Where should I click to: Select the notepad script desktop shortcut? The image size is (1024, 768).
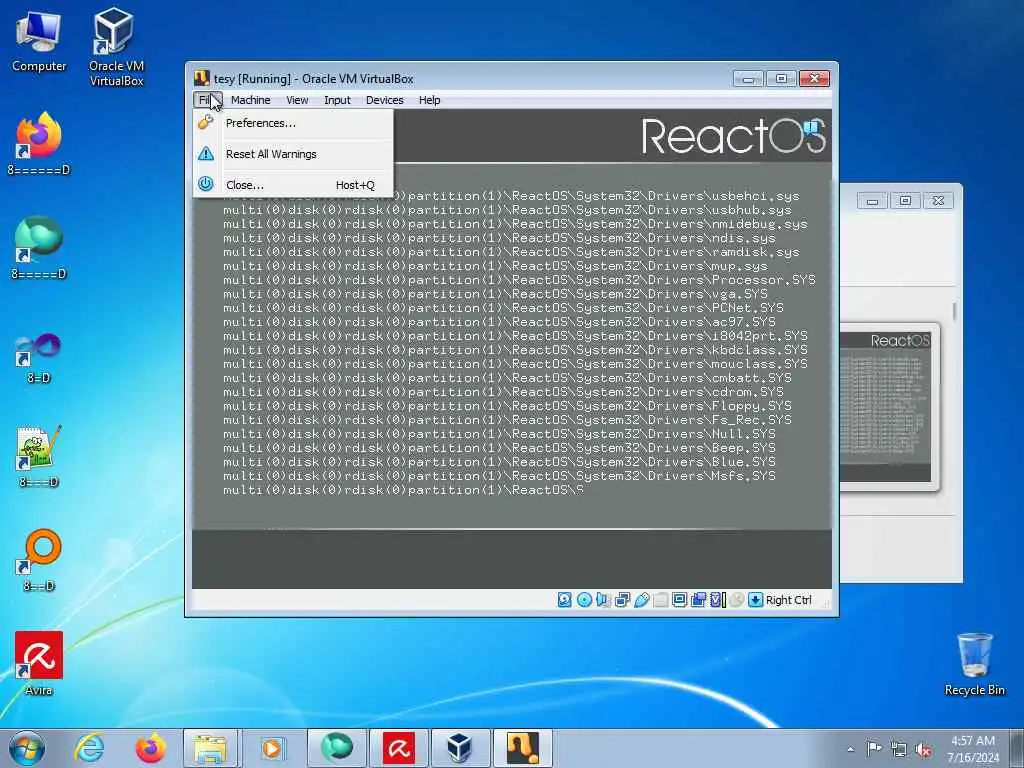click(39, 456)
